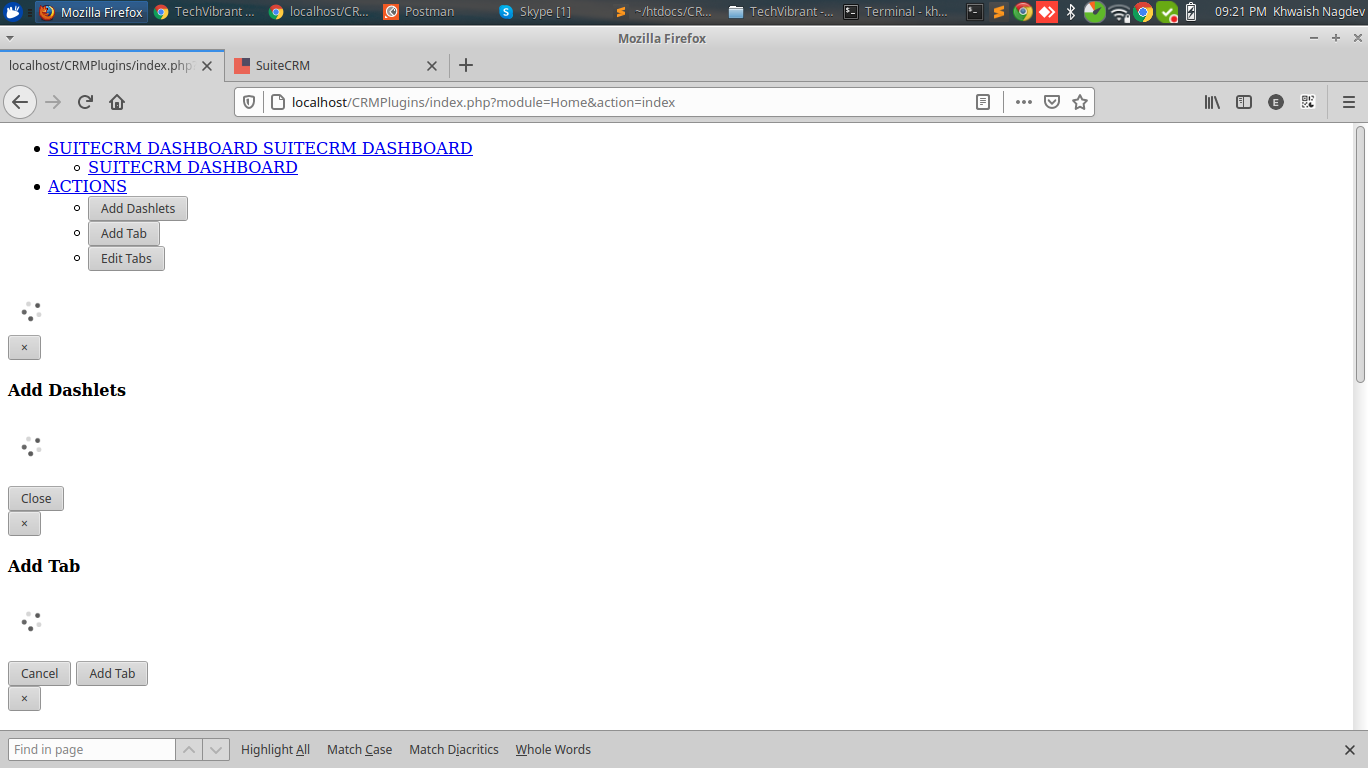
Task: Close the localhost/CRMPlugins tab
Action: [207, 66]
